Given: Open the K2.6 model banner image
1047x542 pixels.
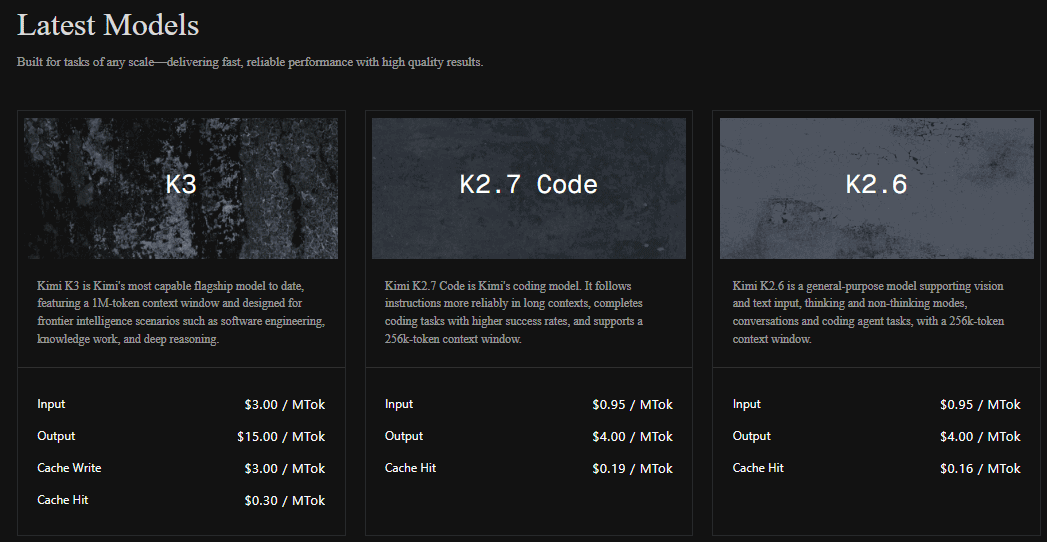Looking at the screenshot, I should click(x=877, y=188).
